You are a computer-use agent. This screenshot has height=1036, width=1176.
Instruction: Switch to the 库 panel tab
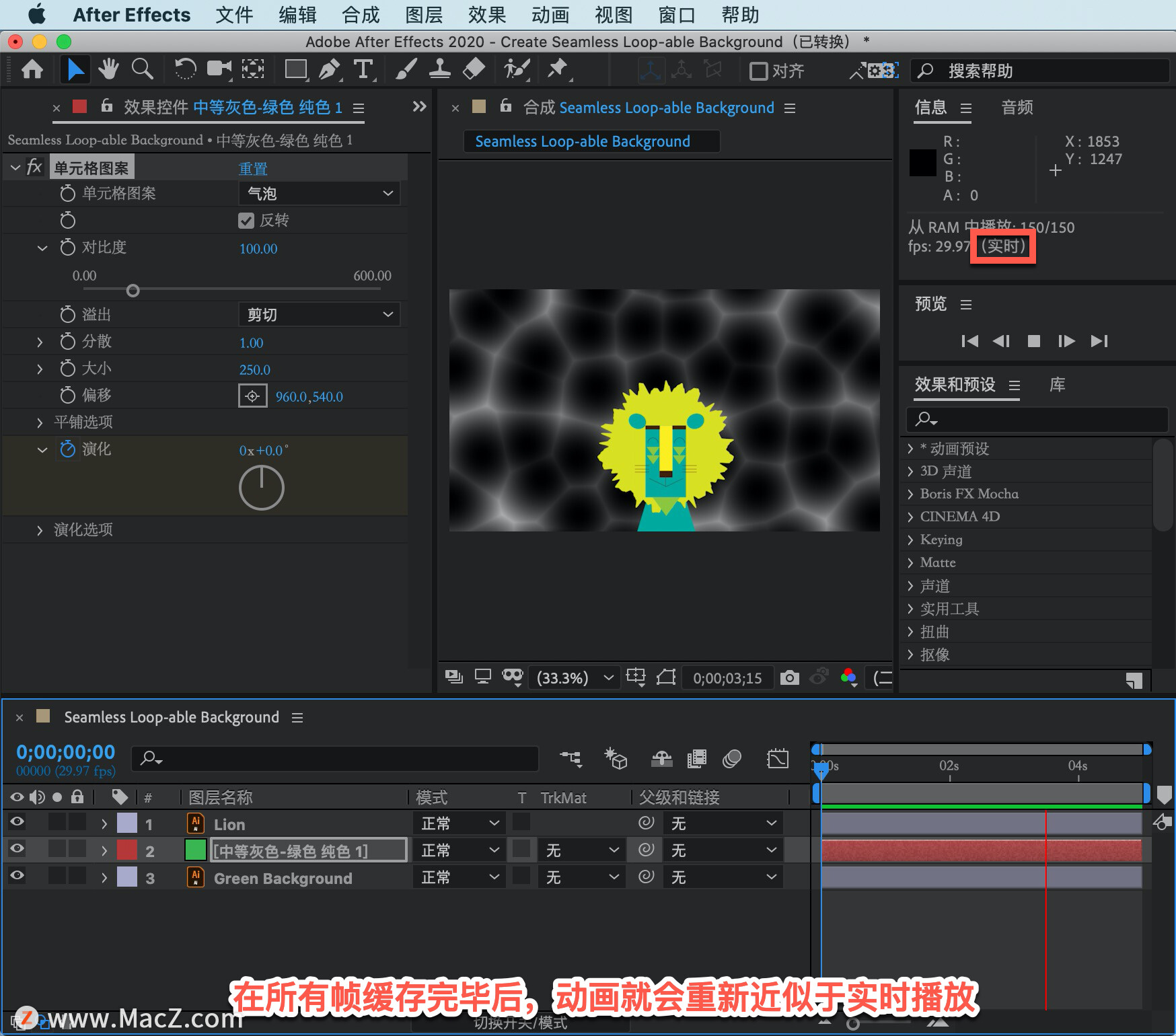pos(1058,385)
